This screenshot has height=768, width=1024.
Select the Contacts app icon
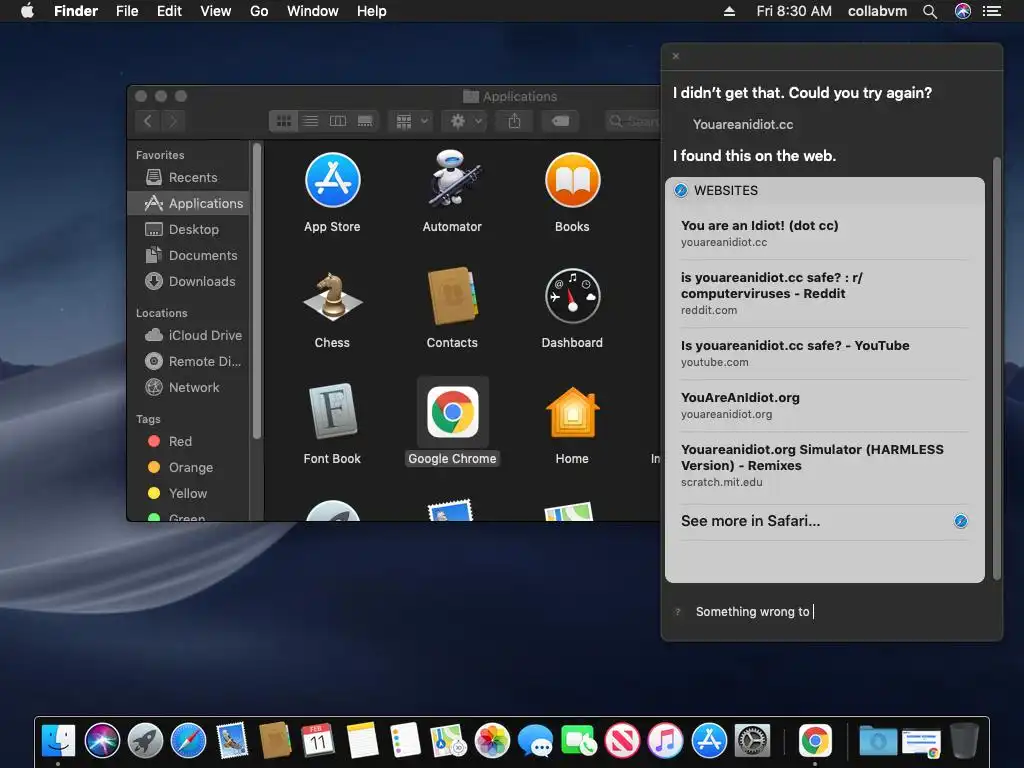coord(452,296)
